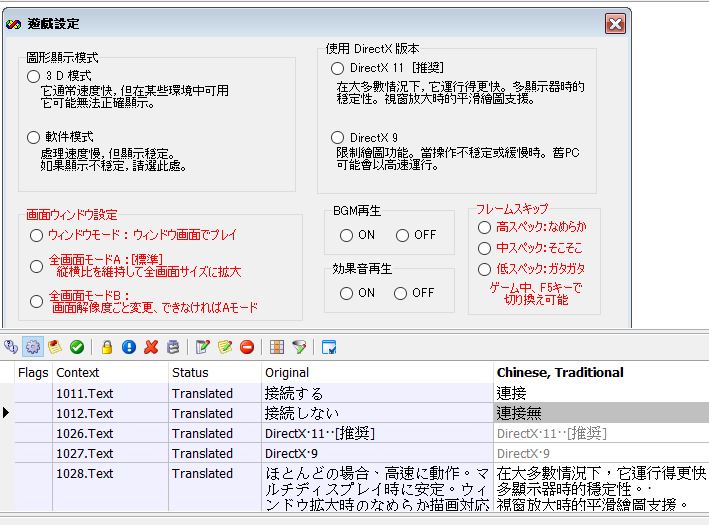The image size is (709, 525).
Task: Set BGM再生 to OFF
Action: tap(402, 235)
